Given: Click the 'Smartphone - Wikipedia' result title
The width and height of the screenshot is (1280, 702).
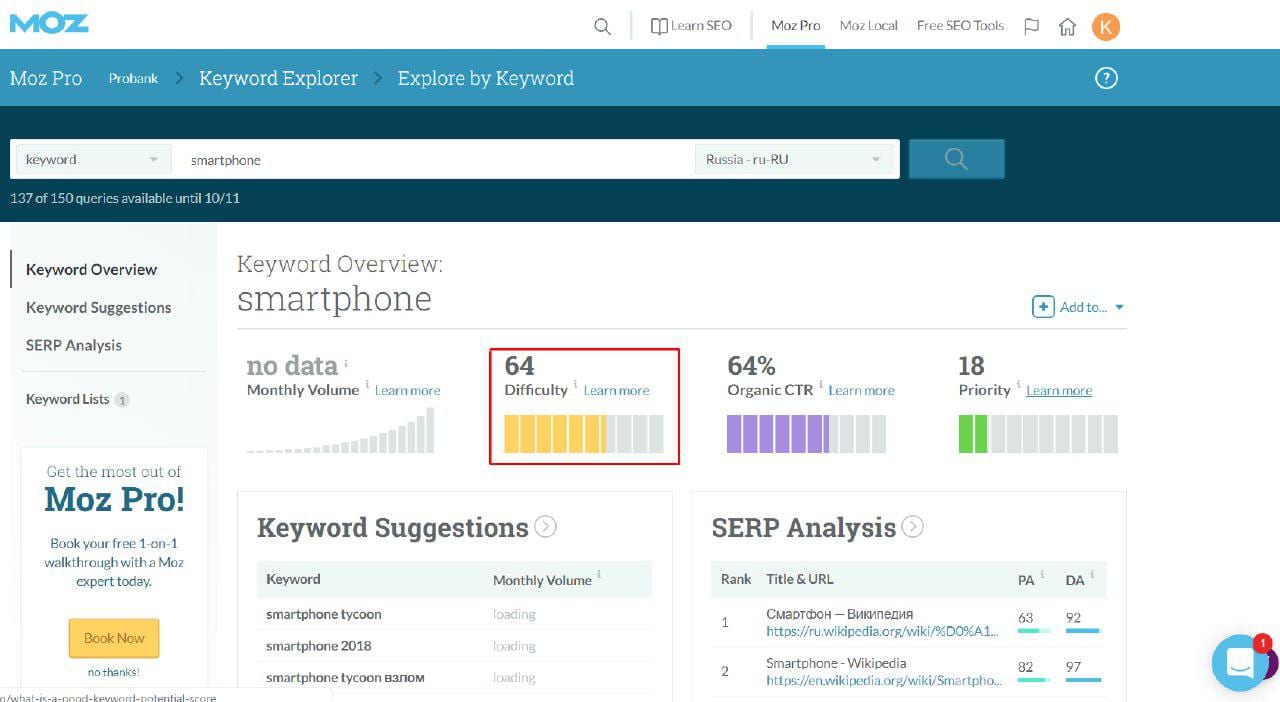Looking at the screenshot, I should [836, 663].
